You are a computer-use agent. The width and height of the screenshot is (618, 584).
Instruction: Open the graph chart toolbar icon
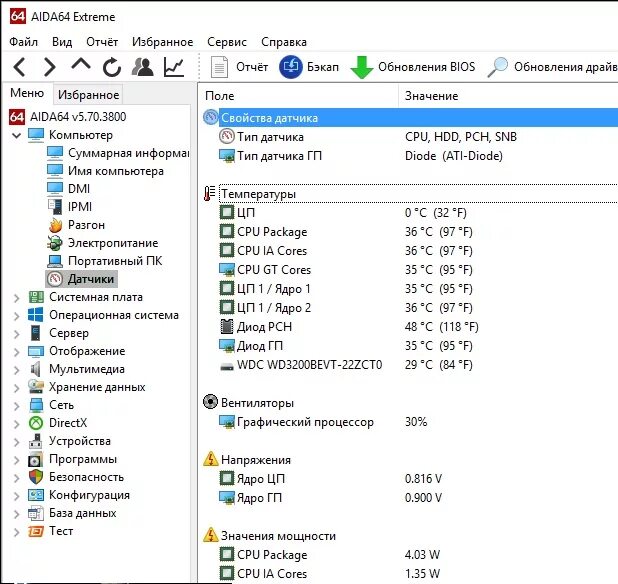[174, 67]
